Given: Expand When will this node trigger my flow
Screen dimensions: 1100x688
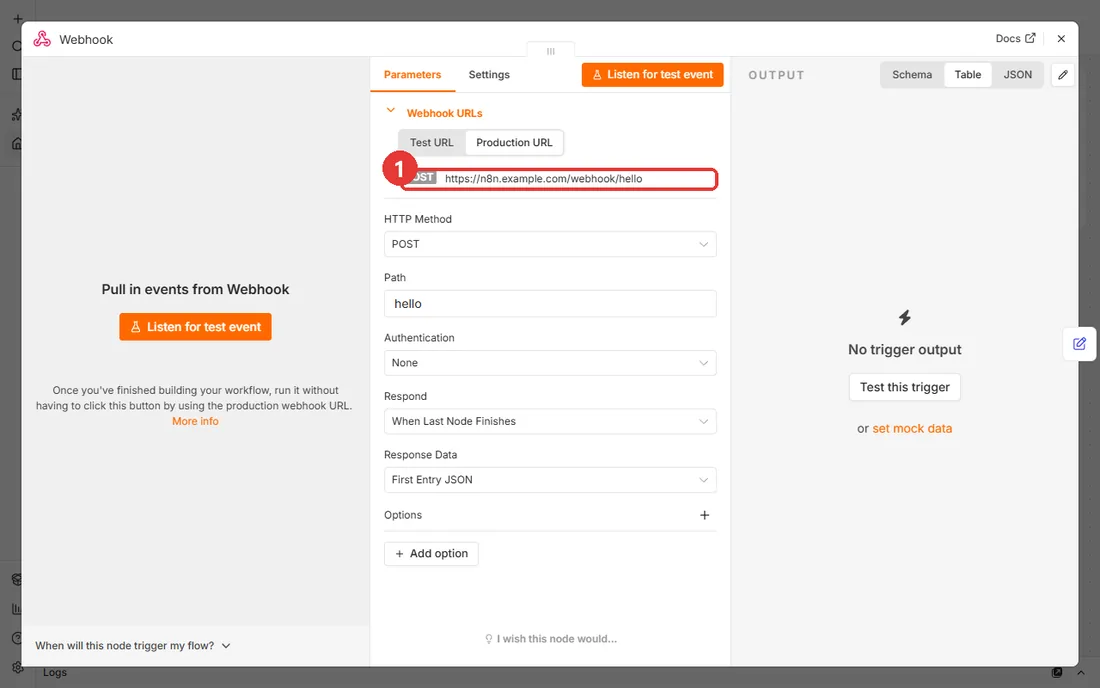Looking at the screenshot, I should click(x=133, y=645).
